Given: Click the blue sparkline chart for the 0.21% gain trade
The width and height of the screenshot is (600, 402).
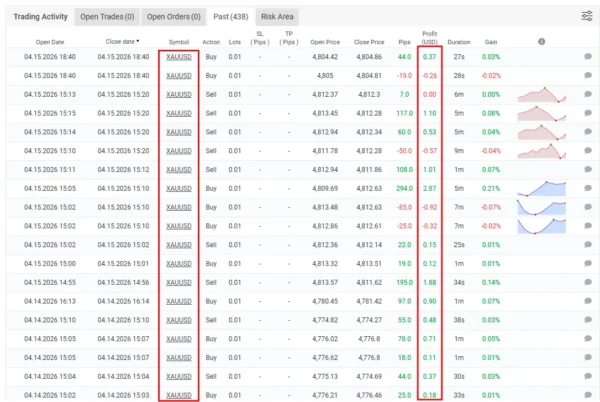Looking at the screenshot, I should 541,188.
